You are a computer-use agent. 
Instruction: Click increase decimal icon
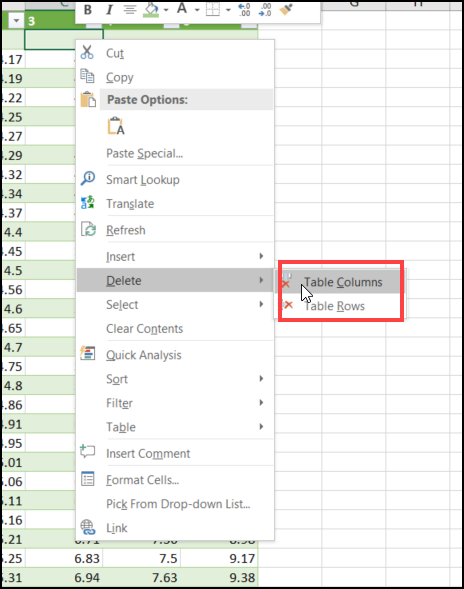244,10
